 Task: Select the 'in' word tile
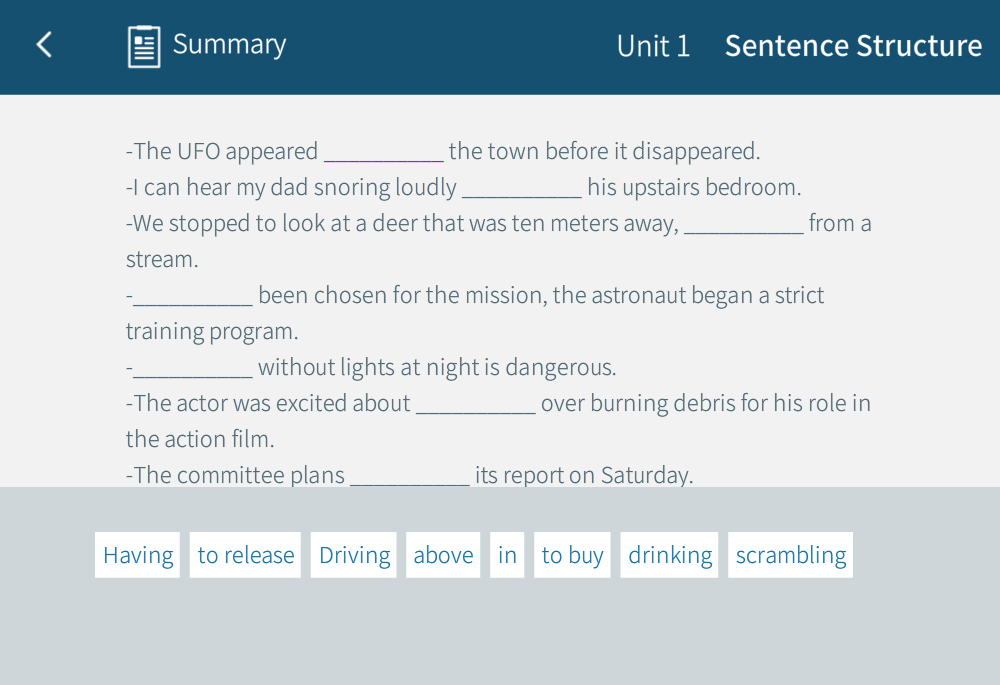507,555
